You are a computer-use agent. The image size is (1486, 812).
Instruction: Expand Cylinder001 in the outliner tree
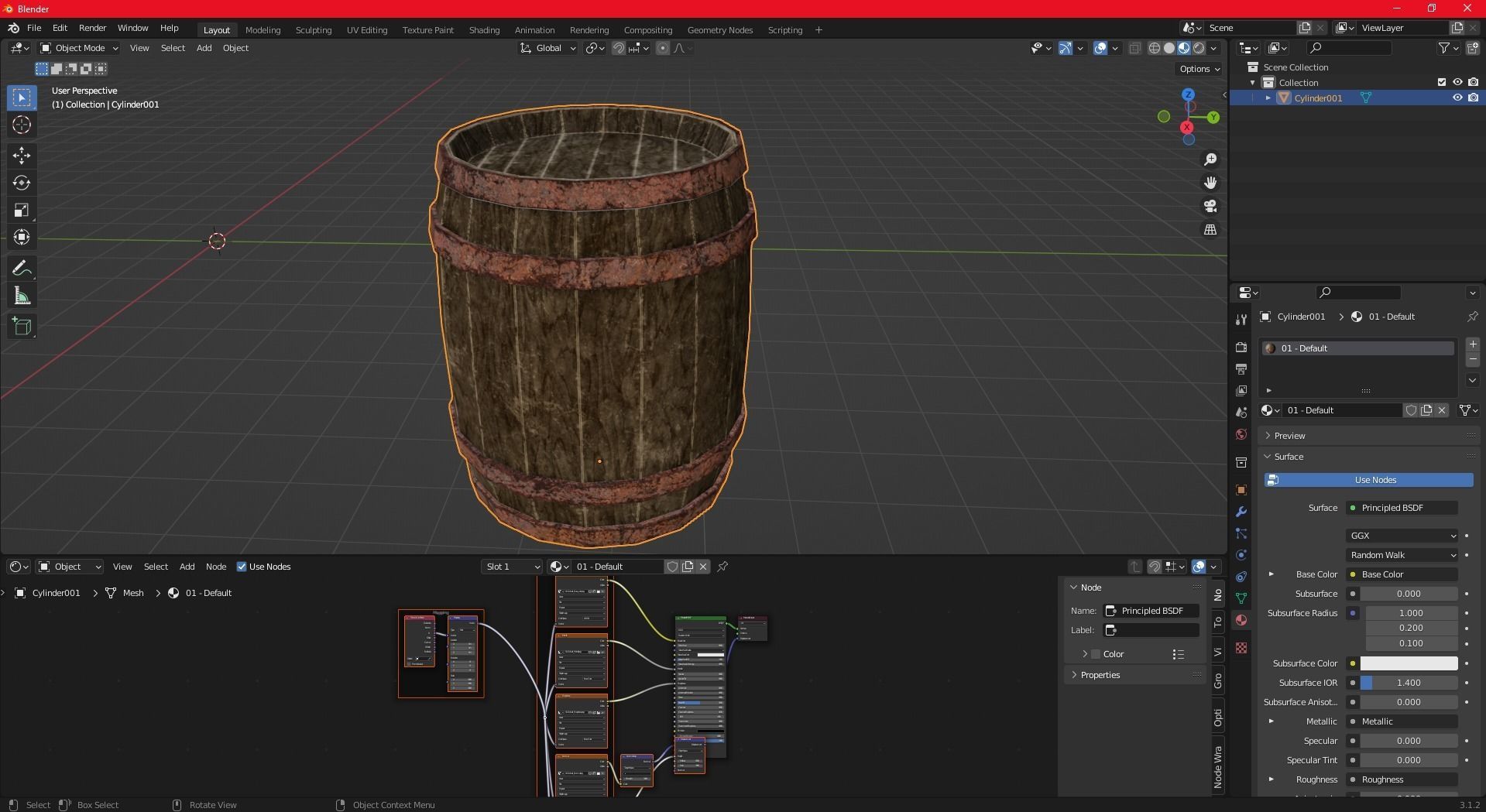coord(1268,98)
